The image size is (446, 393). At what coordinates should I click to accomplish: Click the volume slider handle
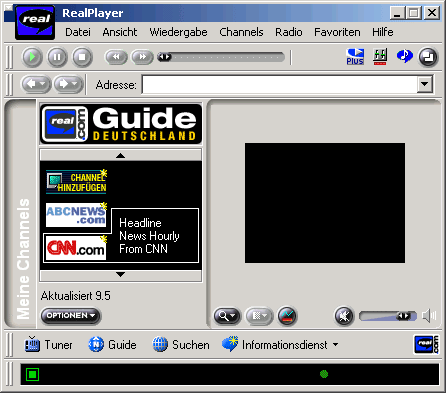(x=403, y=315)
